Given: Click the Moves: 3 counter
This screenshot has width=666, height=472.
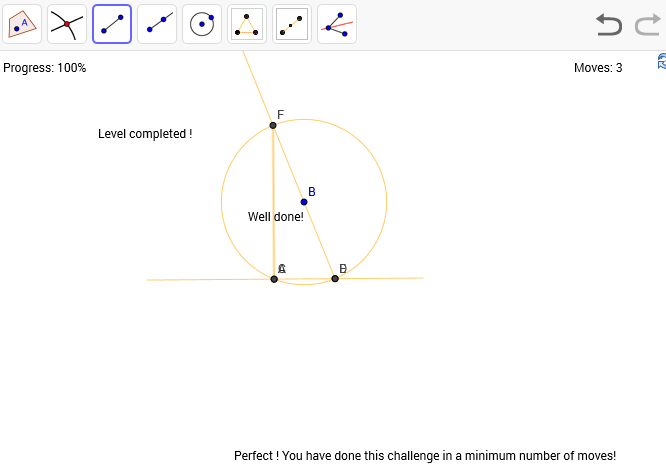Looking at the screenshot, I should 598,68.
